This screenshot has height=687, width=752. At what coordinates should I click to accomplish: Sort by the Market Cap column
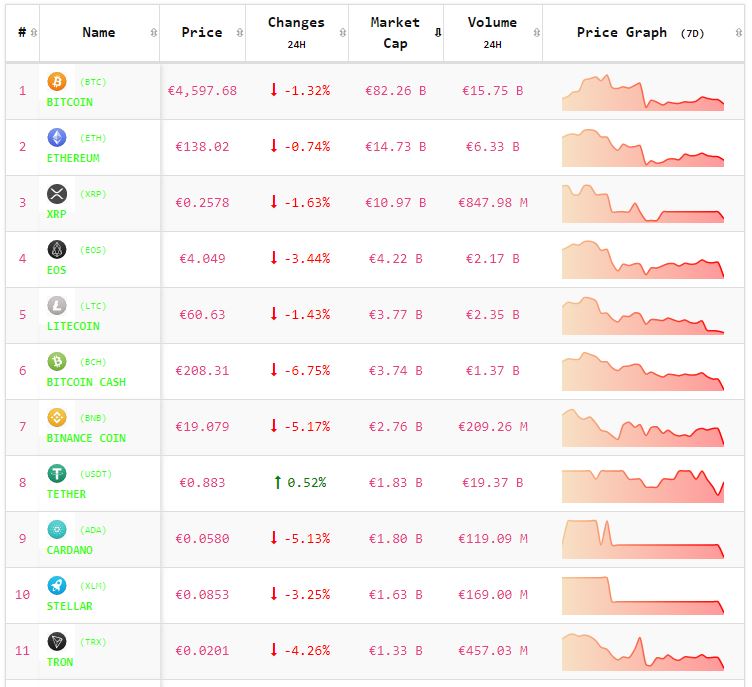coord(395,32)
